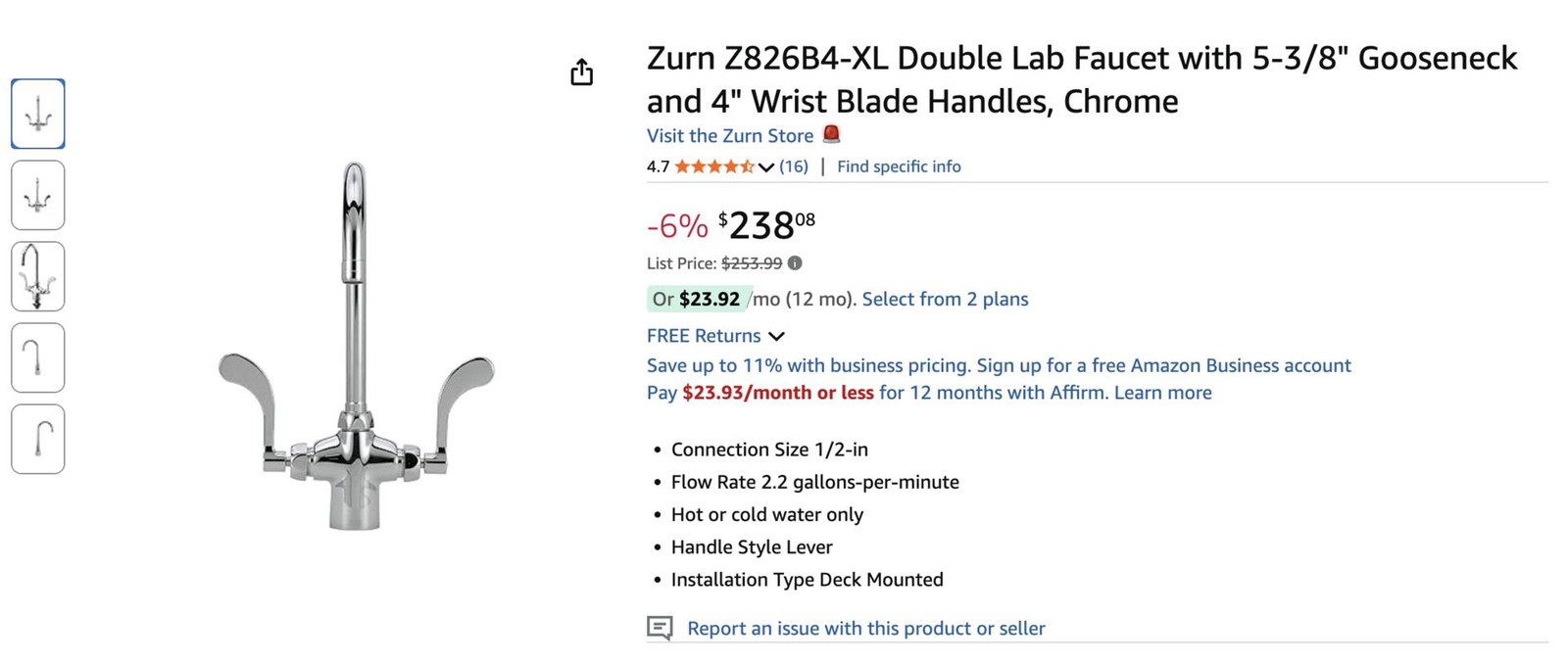Open the Find specific info link
Screen dimensions: 1568x664
click(899, 166)
